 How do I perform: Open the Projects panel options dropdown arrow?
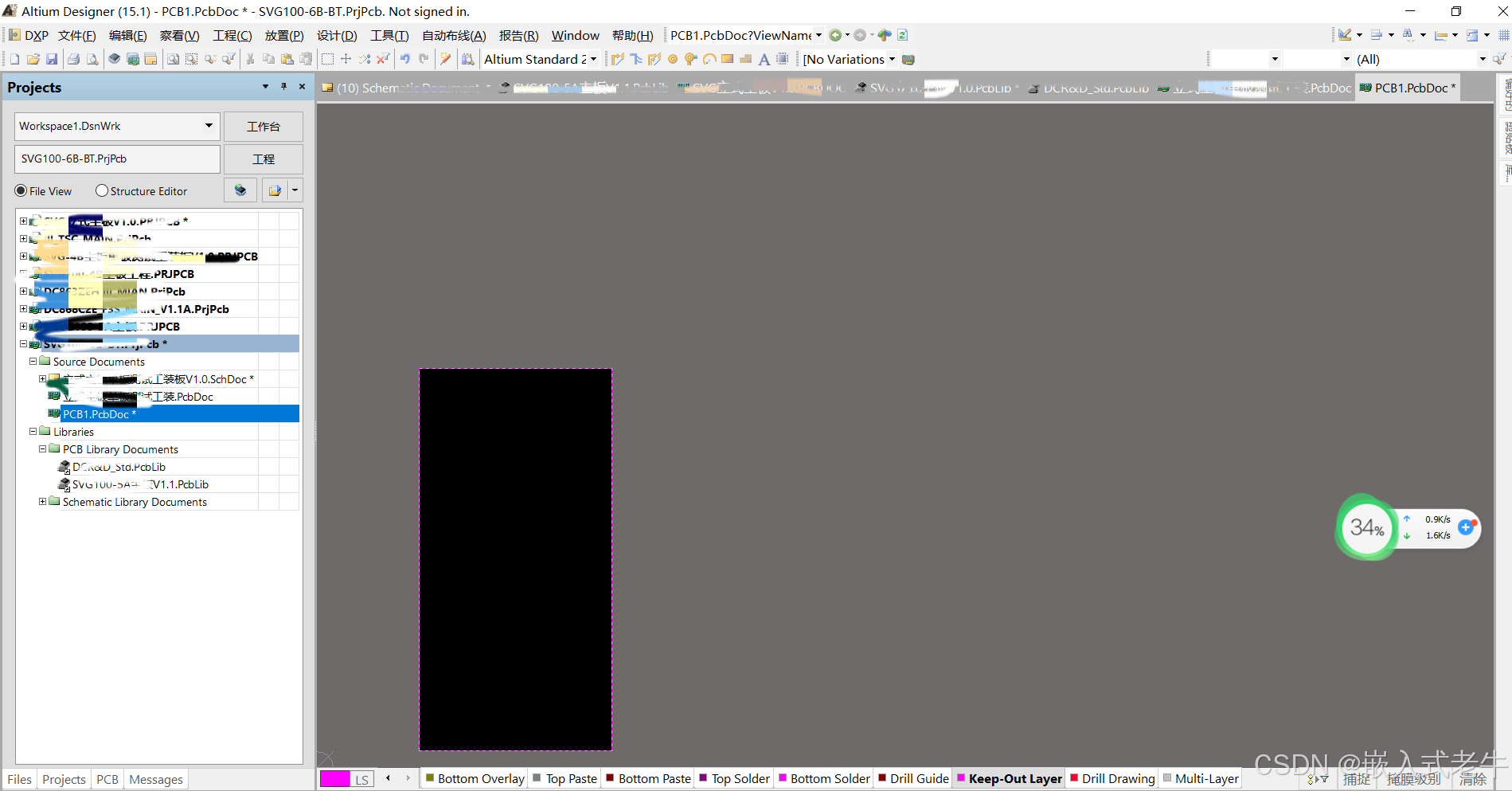click(x=265, y=86)
